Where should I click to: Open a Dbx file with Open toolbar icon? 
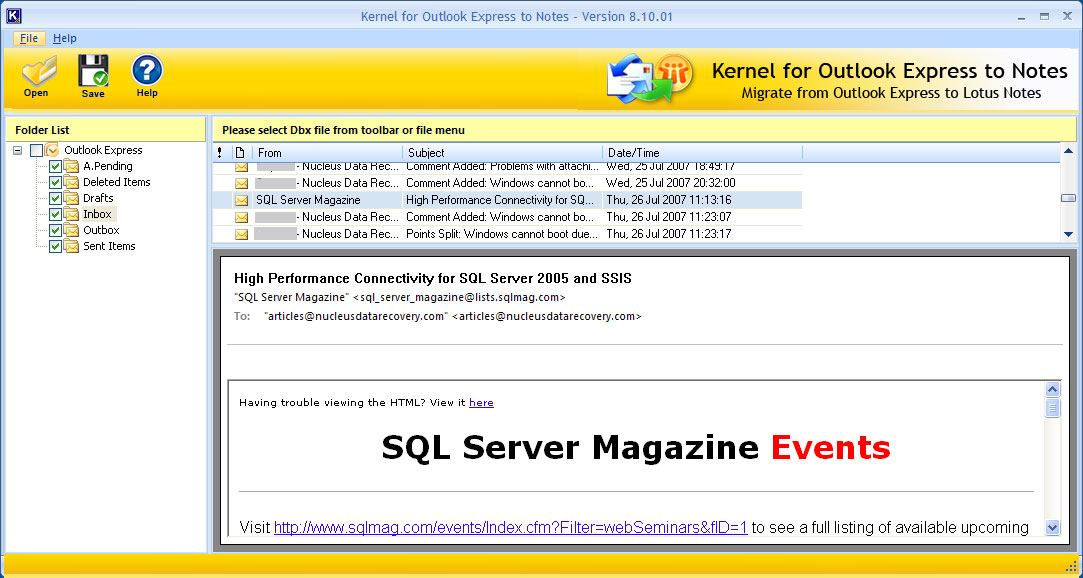pyautogui.click(x=38, y=76)
